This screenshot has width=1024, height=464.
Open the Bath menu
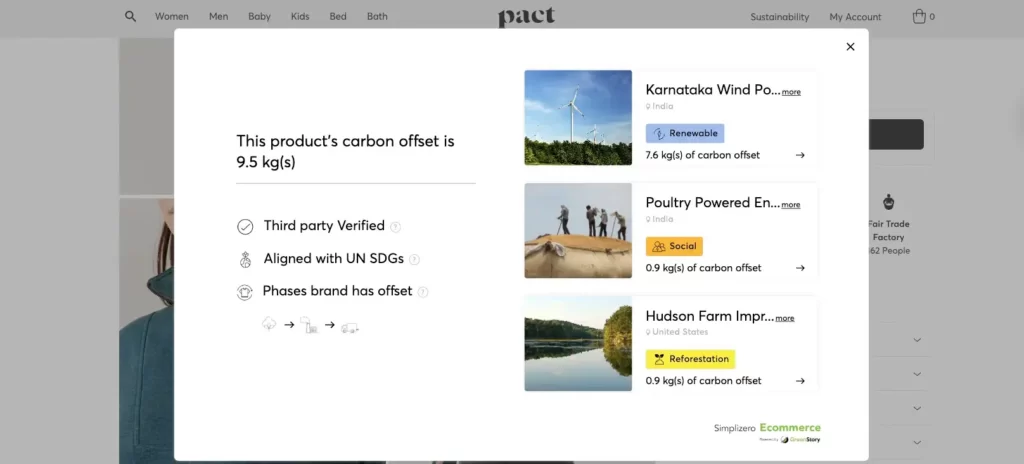(377, 16)
